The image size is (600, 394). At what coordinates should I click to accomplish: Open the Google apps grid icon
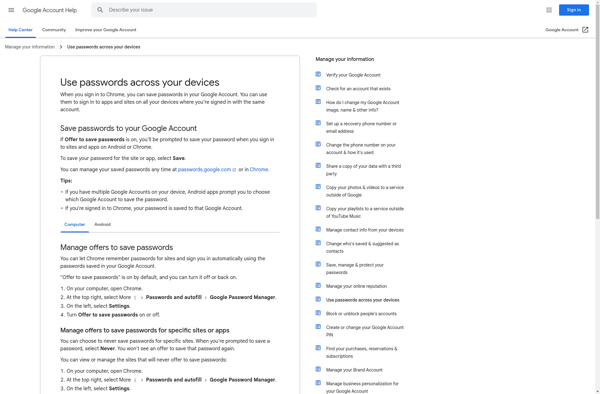pos(549,10)
